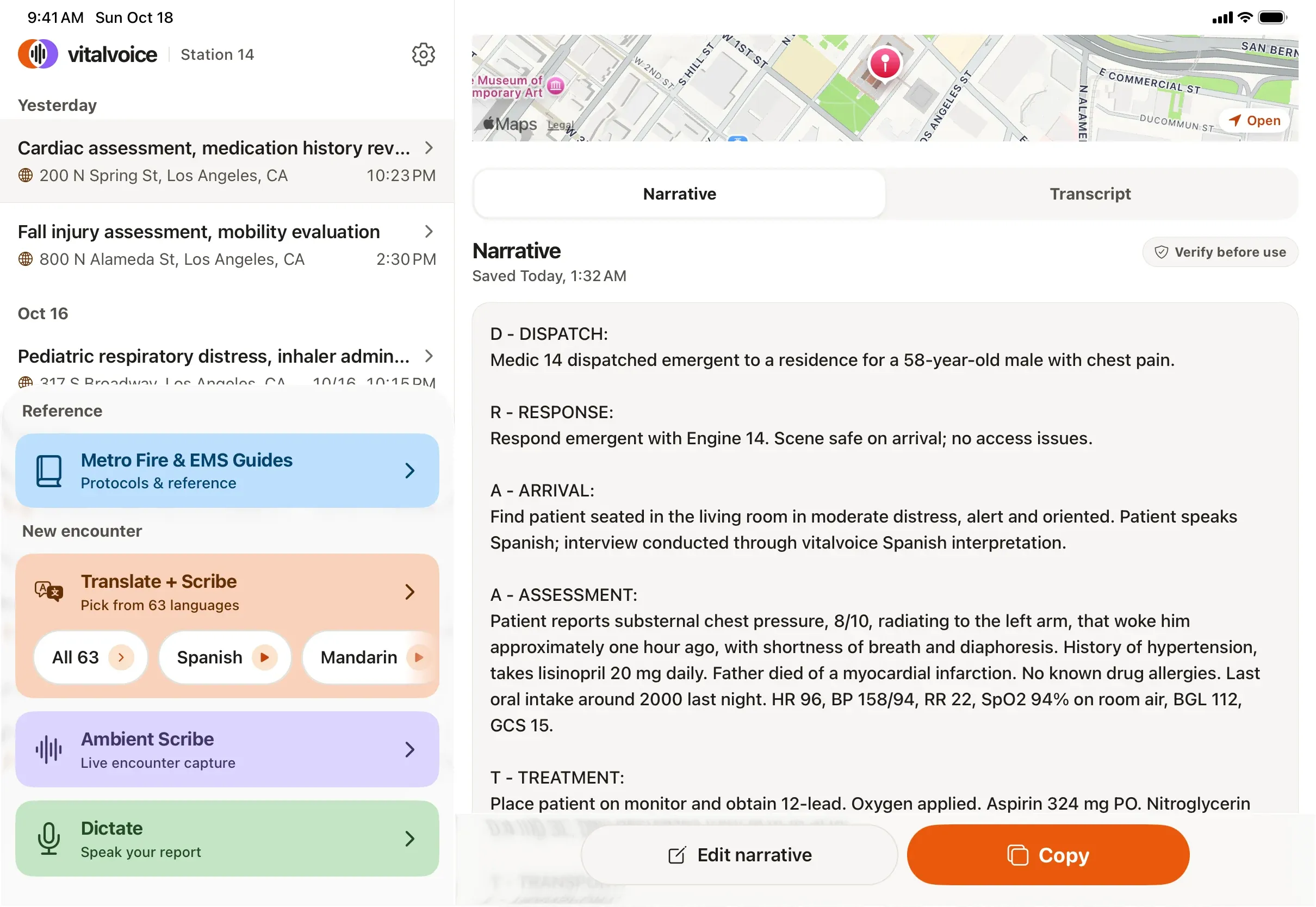Select the Mandarin language pill
The width and height of the screenshot is (1316, 907).
tap(369, 657)
